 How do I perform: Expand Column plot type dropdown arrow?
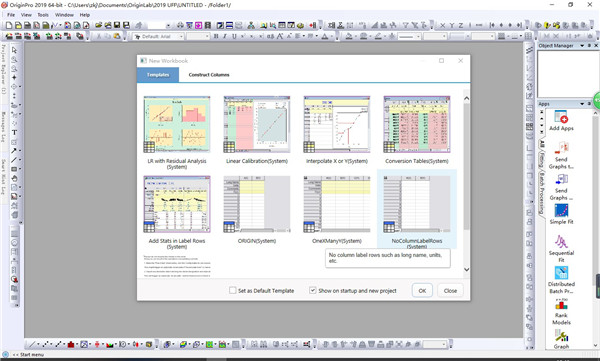pos(77,344)
